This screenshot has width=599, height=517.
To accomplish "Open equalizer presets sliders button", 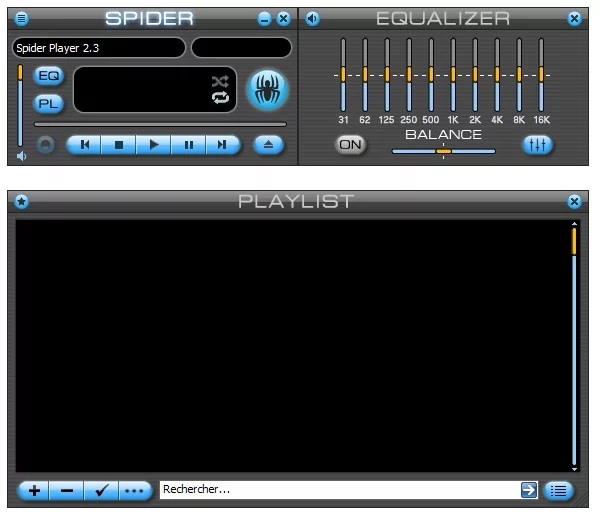I will pyautogui.click(x=537, y=145).
